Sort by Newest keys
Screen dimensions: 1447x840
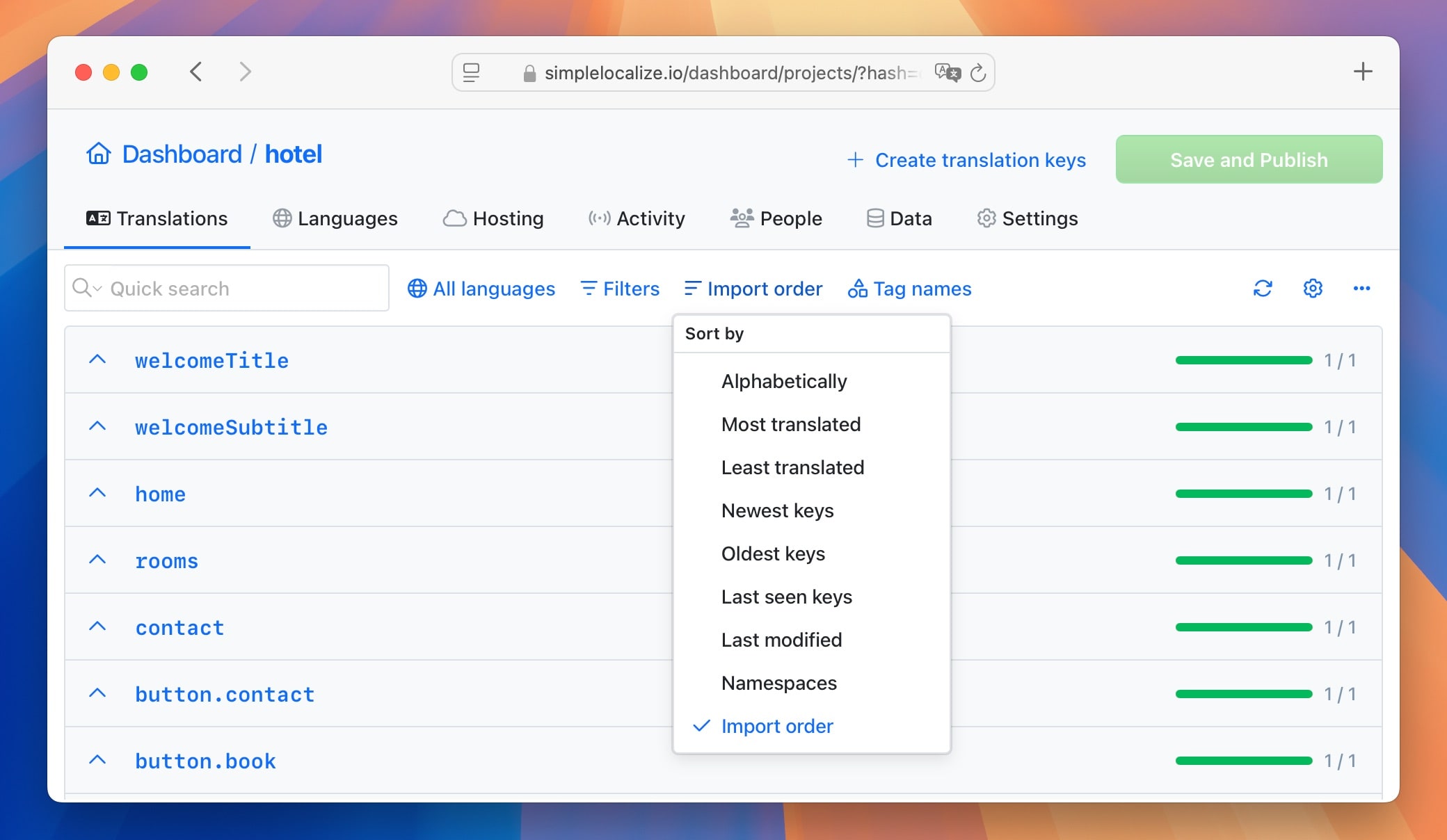click(812, 510)
